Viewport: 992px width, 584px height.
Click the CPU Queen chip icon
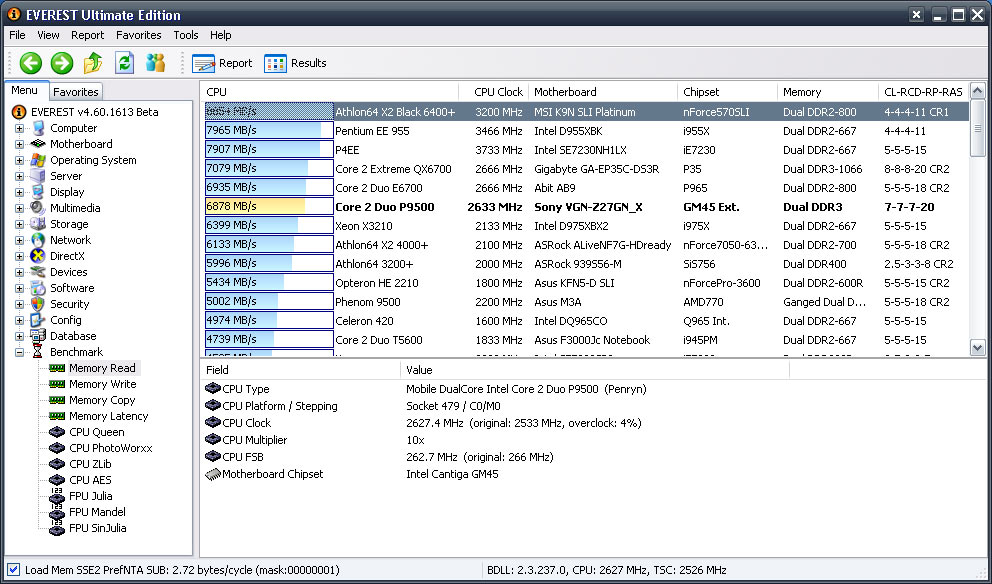point(57,432)
